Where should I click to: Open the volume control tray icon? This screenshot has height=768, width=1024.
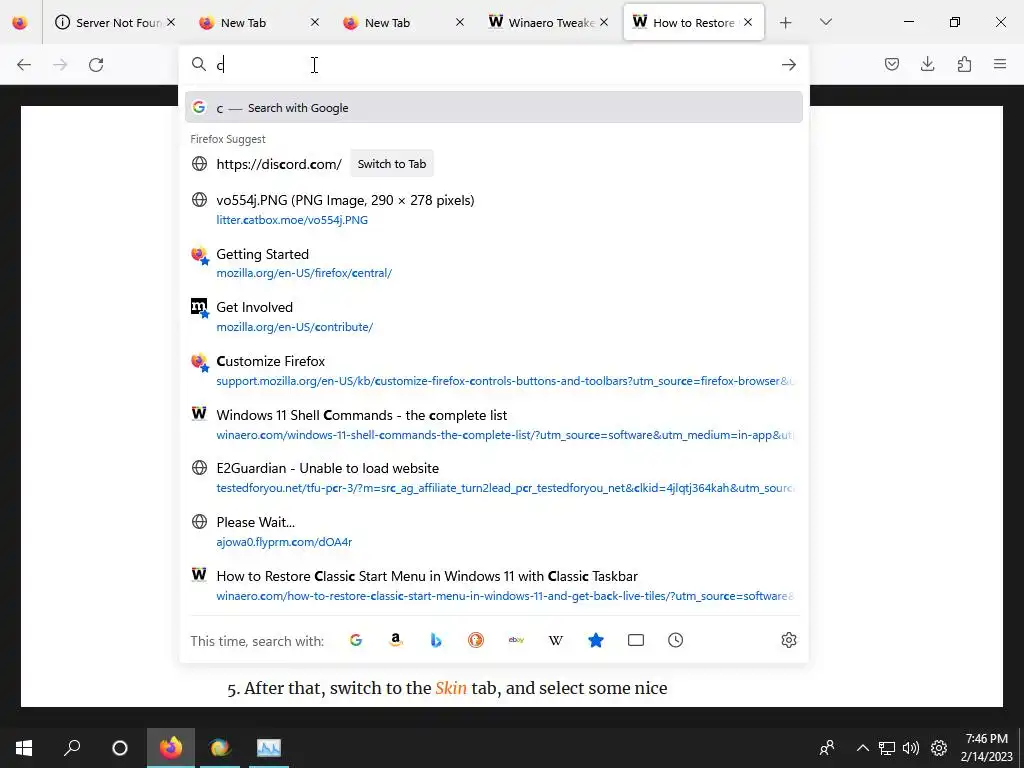coord(910,748)
